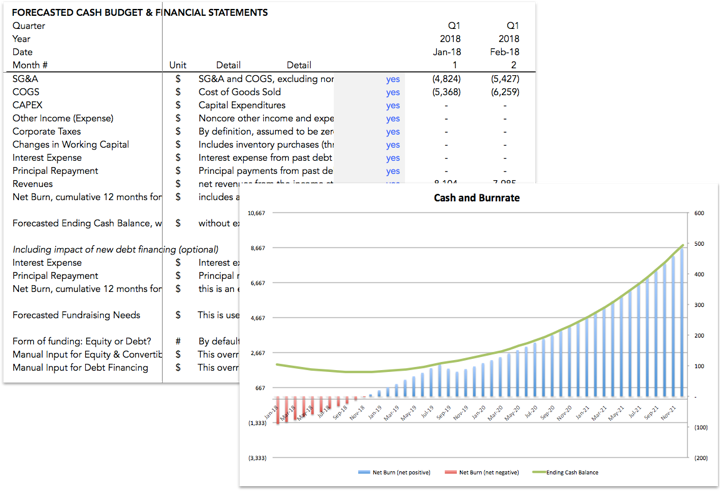Select the 'yes' cell in the COGS row
Screen dimensions: 720x494
pos(393,92)
